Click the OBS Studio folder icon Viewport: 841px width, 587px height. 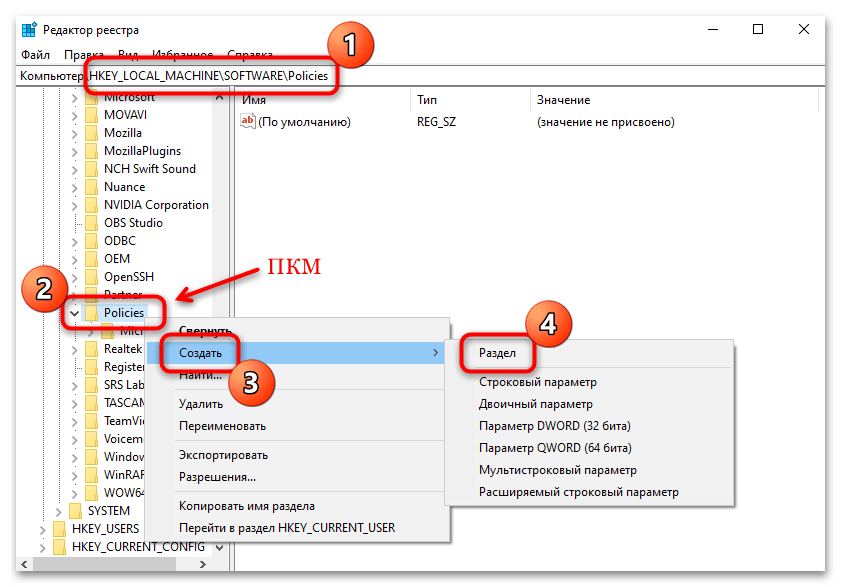[x=92, y=223]
